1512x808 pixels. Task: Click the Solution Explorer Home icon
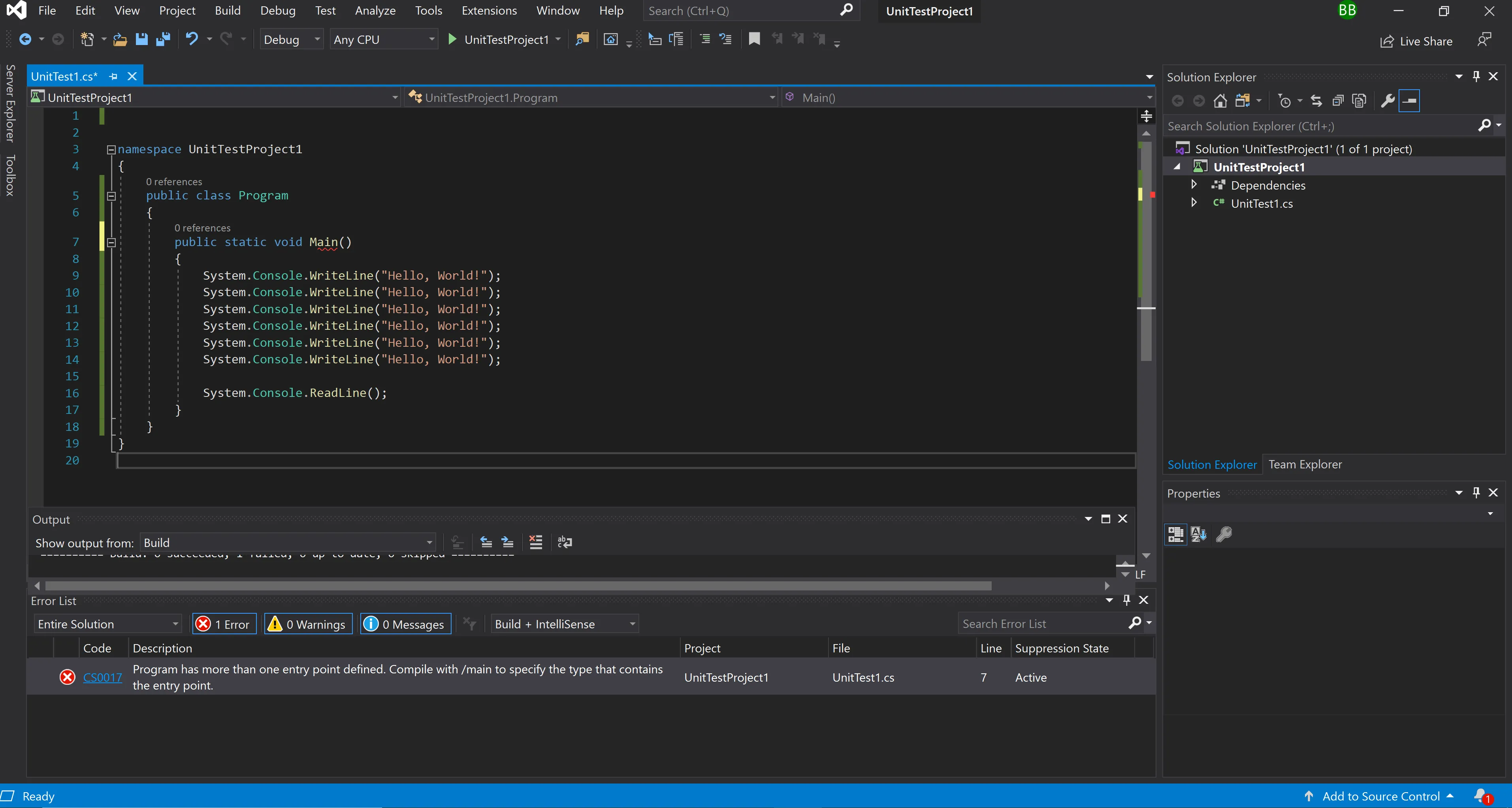(1220, 101)
